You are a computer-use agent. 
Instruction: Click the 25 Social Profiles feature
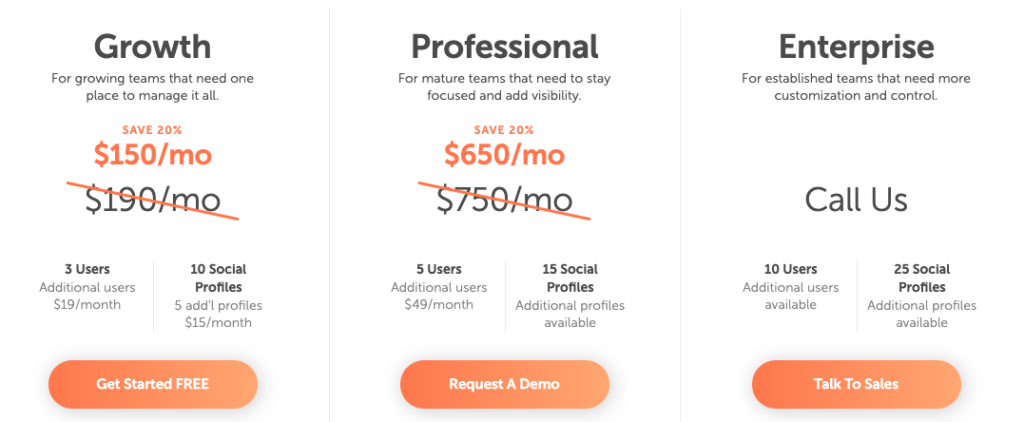click(921, 278)
